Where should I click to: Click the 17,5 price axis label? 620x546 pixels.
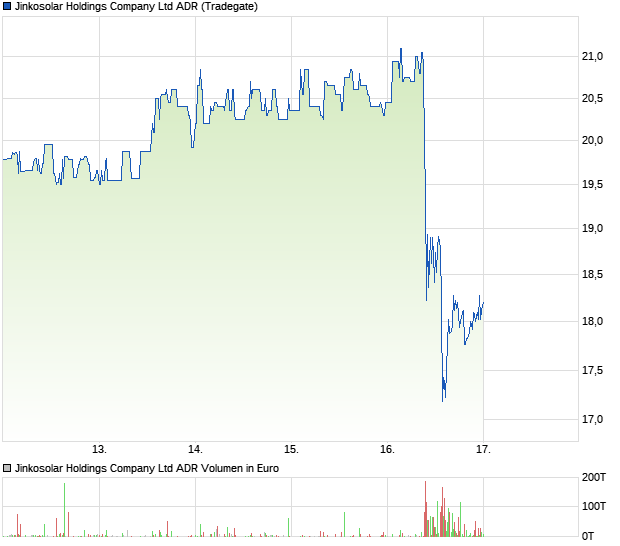tap(592, 370)
